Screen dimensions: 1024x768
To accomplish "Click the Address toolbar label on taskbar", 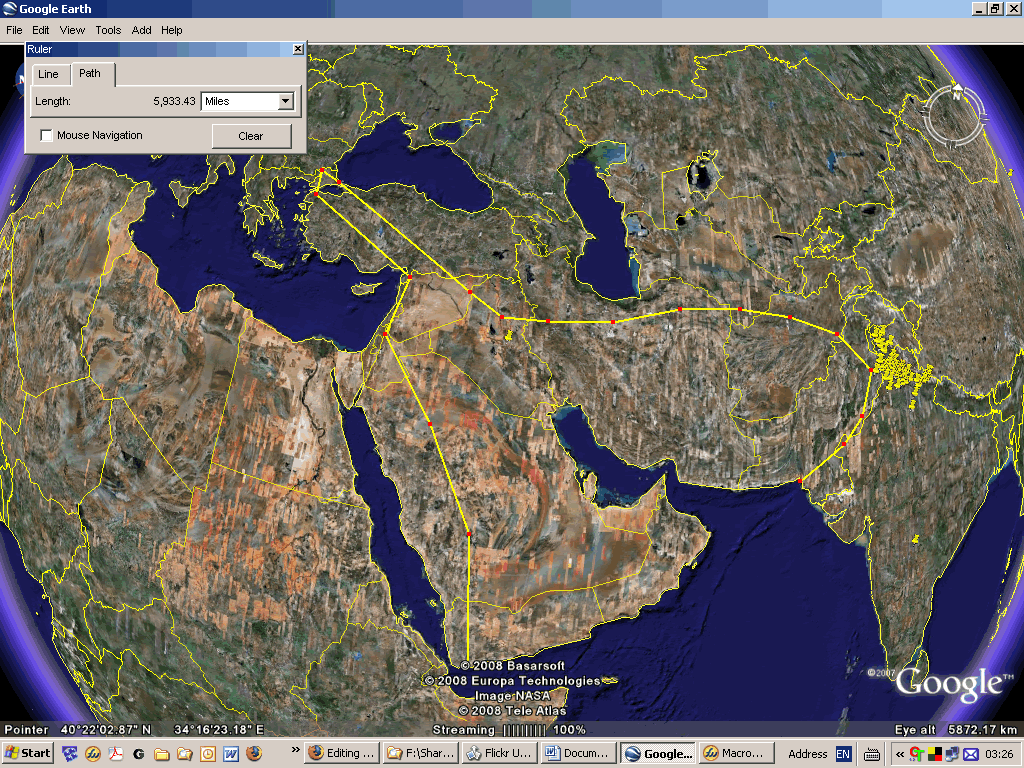I will point(807,754).
